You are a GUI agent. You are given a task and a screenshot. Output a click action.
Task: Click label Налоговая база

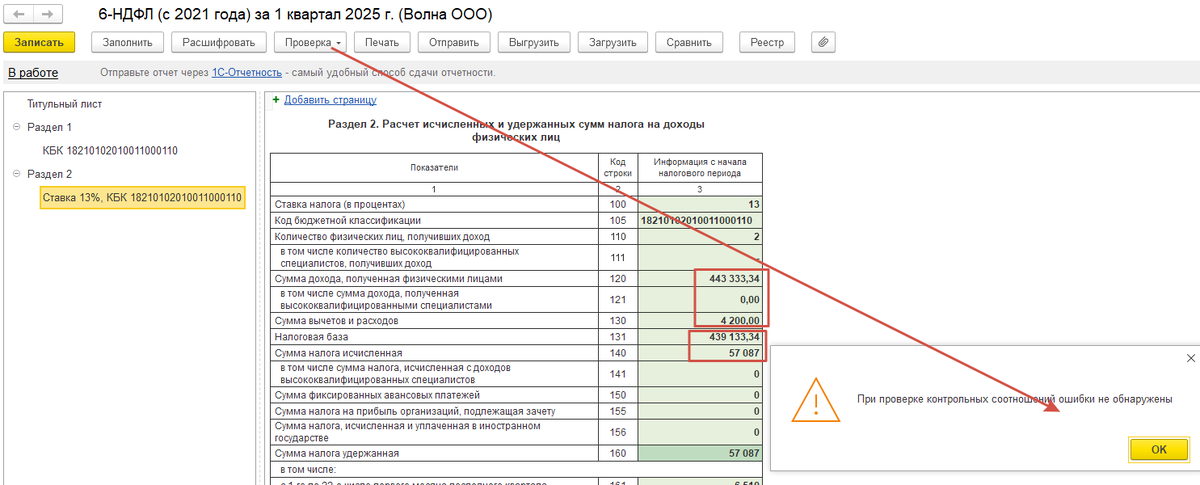click(x=312, y=337)
